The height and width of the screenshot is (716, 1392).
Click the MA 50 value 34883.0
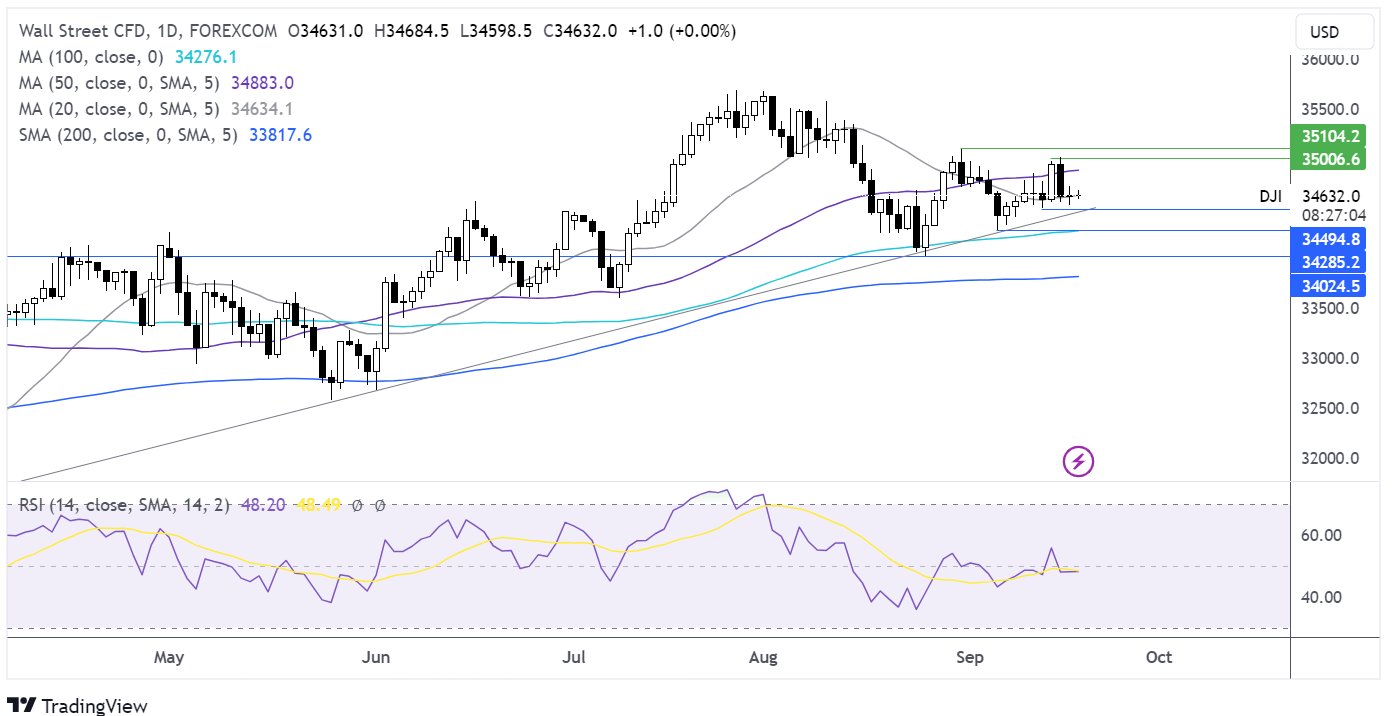point(262,83)
